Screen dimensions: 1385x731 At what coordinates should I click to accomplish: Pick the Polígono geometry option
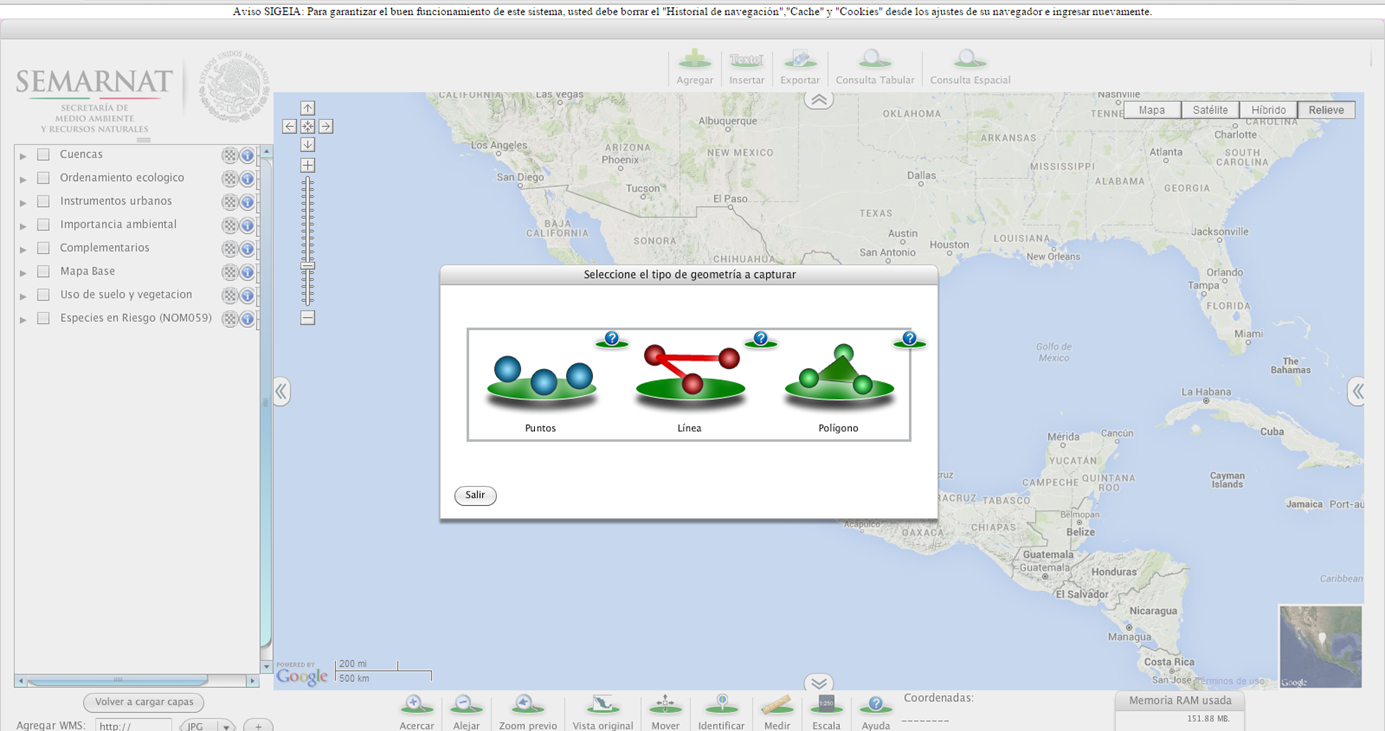pyautogui.click(x=838, y=376)
